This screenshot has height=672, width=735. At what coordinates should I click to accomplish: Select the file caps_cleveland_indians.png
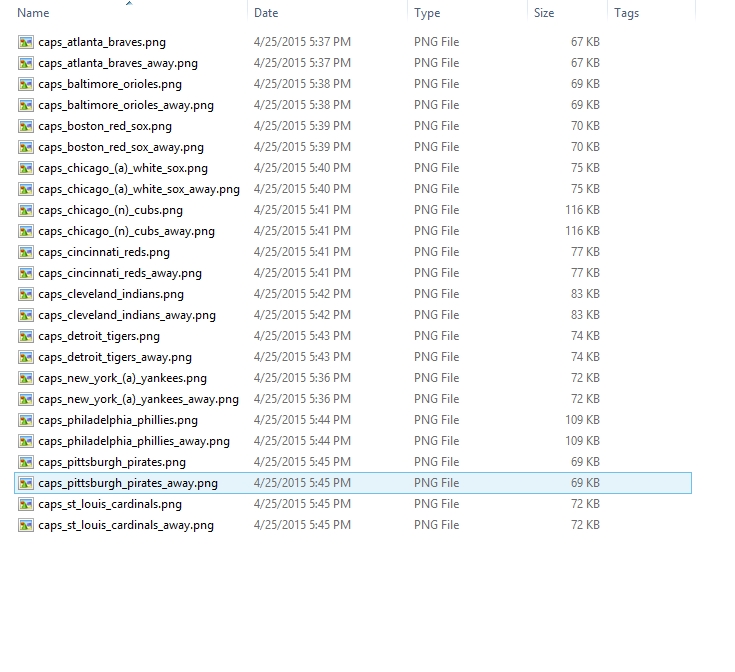click(111, 294)
